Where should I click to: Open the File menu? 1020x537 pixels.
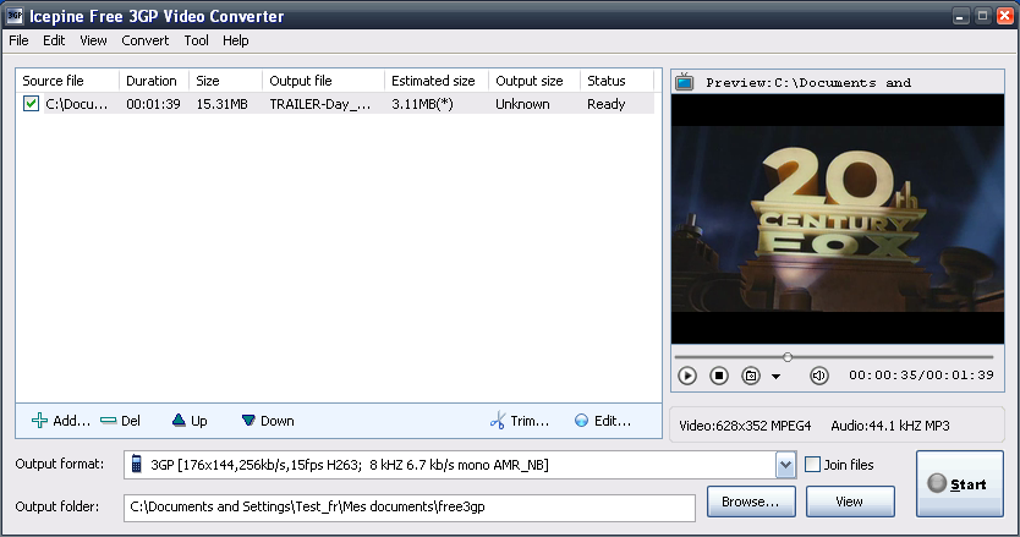point(18,40)
